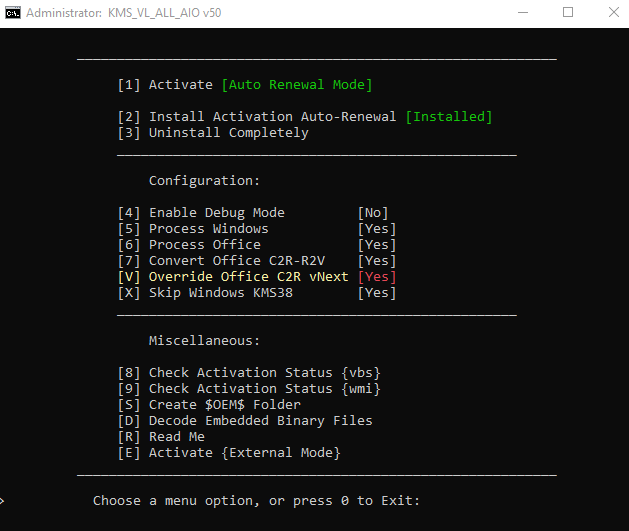The image size is (629, 531).
Task: Click '[9] Check Activation Status {wmi}' line
Action: tap(249, 389)
